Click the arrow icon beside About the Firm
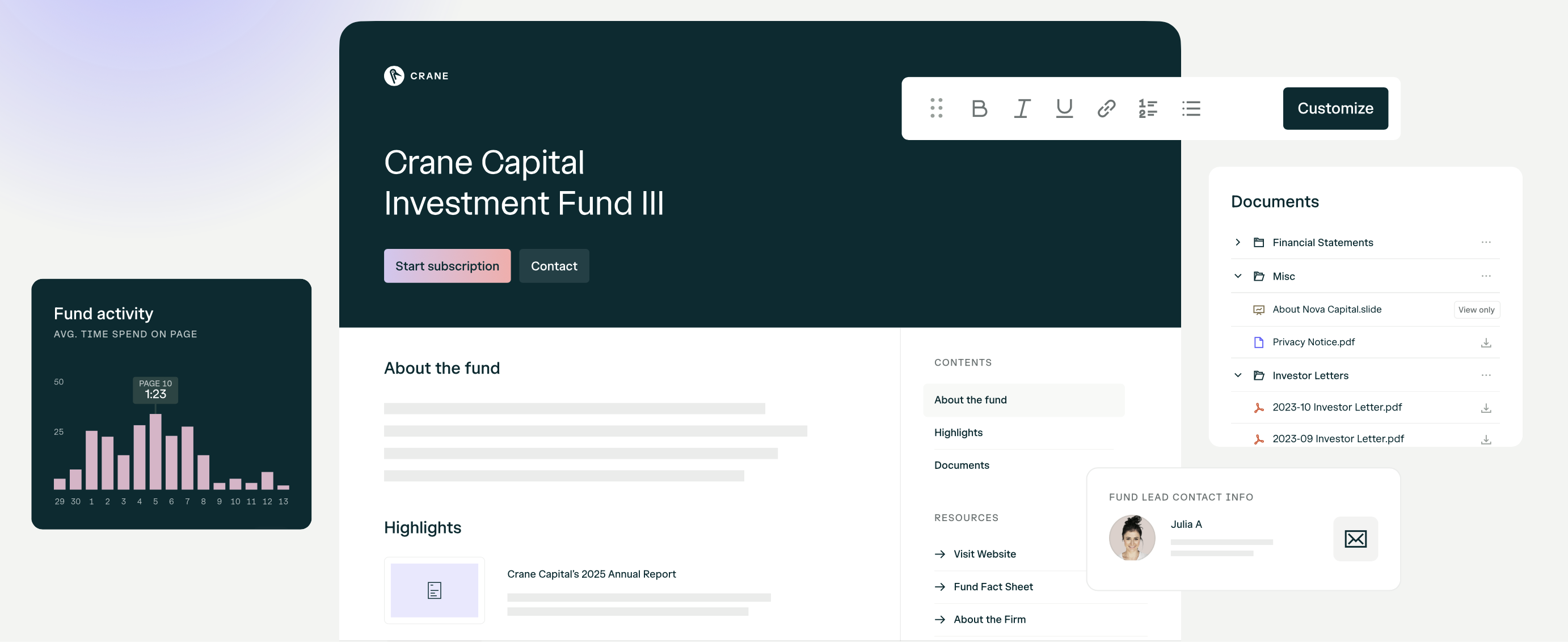 pos(939,619)
